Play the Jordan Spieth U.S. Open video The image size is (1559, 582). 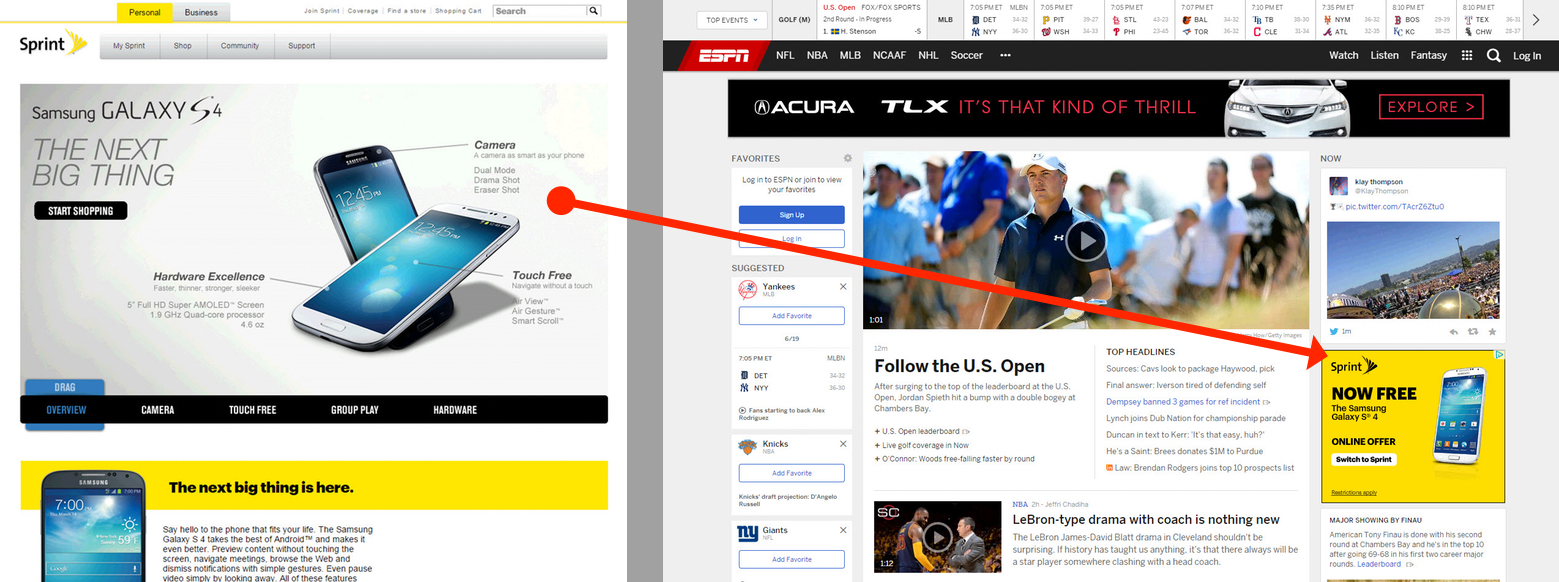pyautogui.click(x=1085, y=240)
